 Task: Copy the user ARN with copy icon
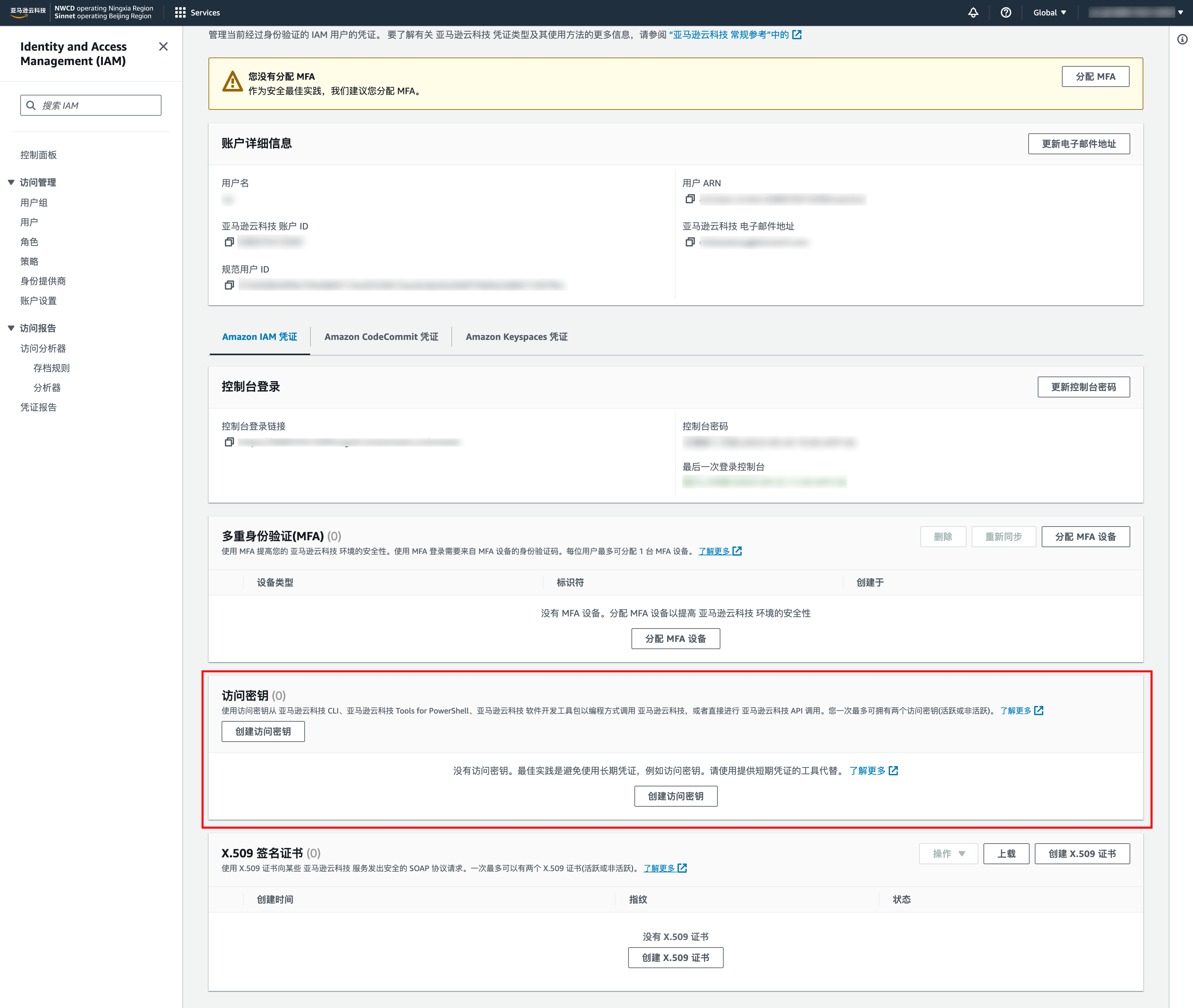click(x=690, y=199)
